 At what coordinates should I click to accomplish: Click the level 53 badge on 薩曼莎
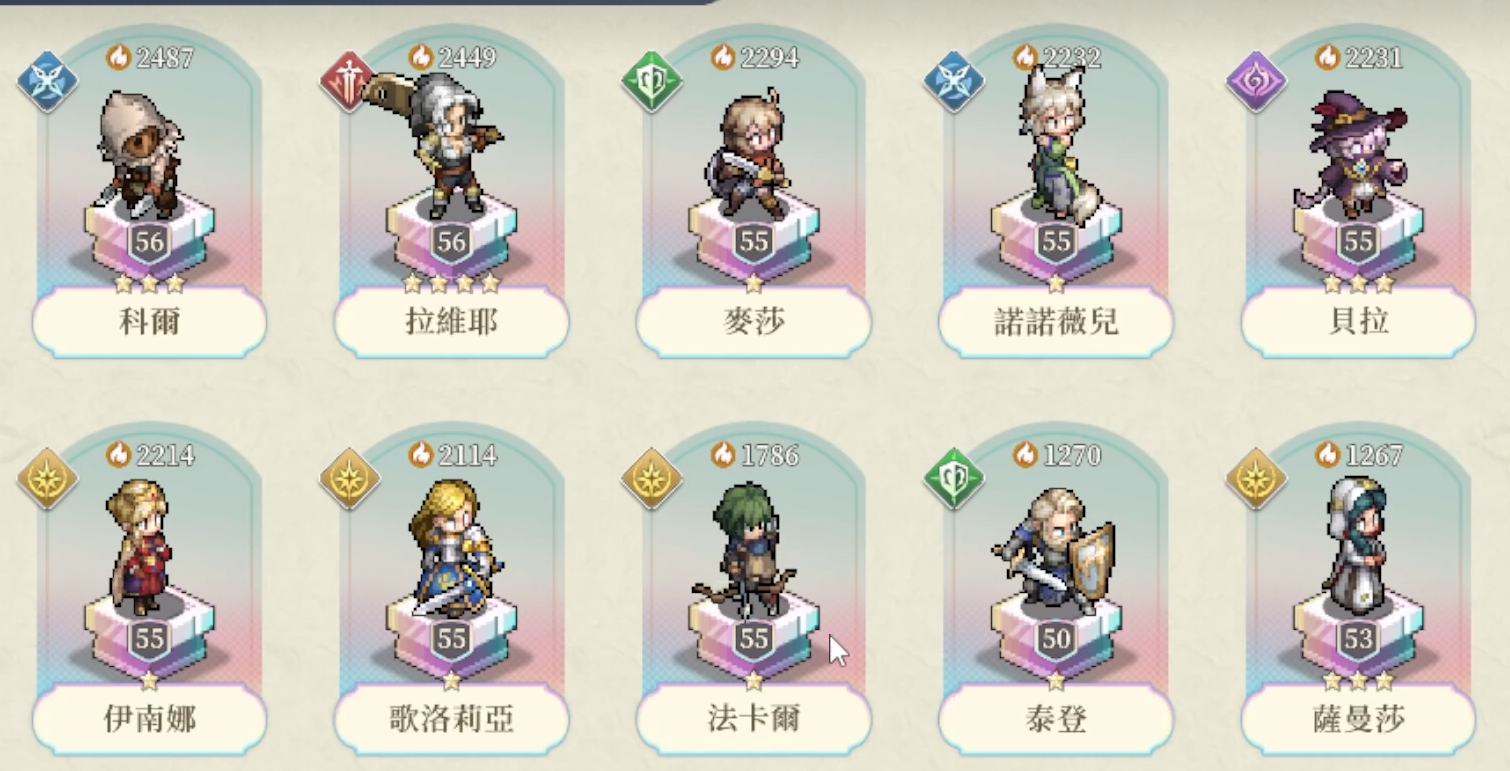coord(1358,639)
